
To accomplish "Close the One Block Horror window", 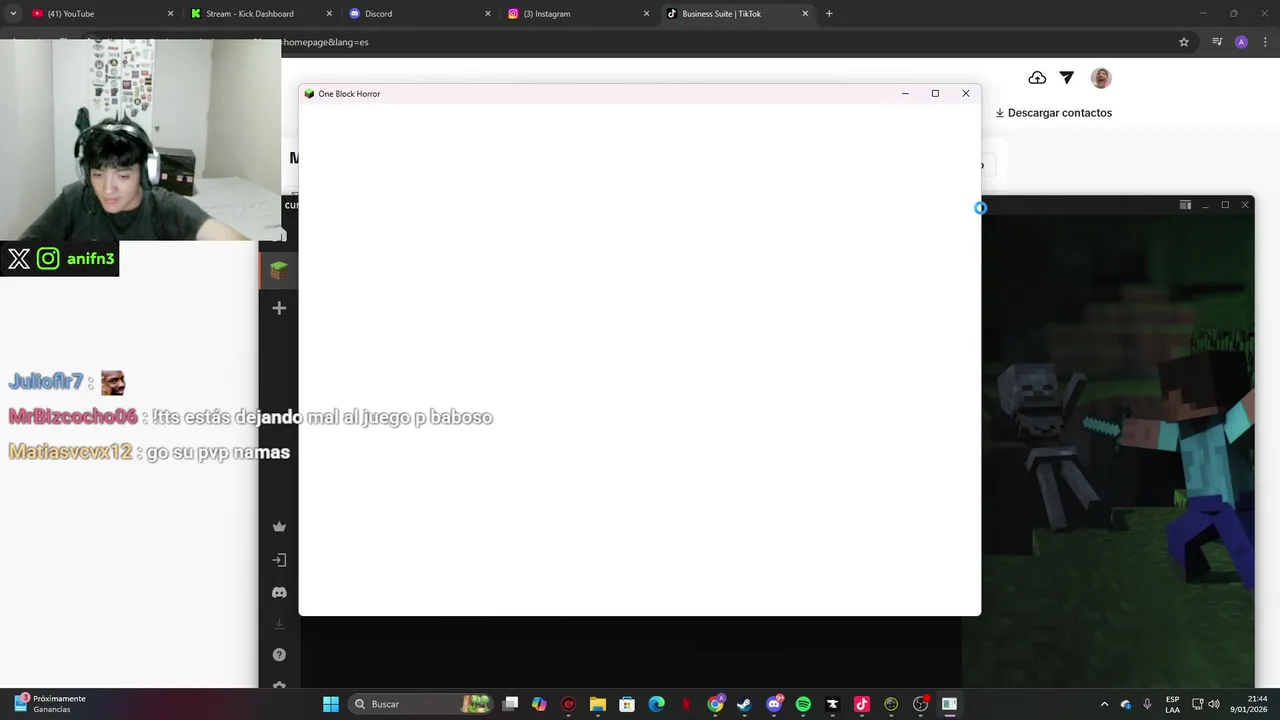I will (966, 93).
